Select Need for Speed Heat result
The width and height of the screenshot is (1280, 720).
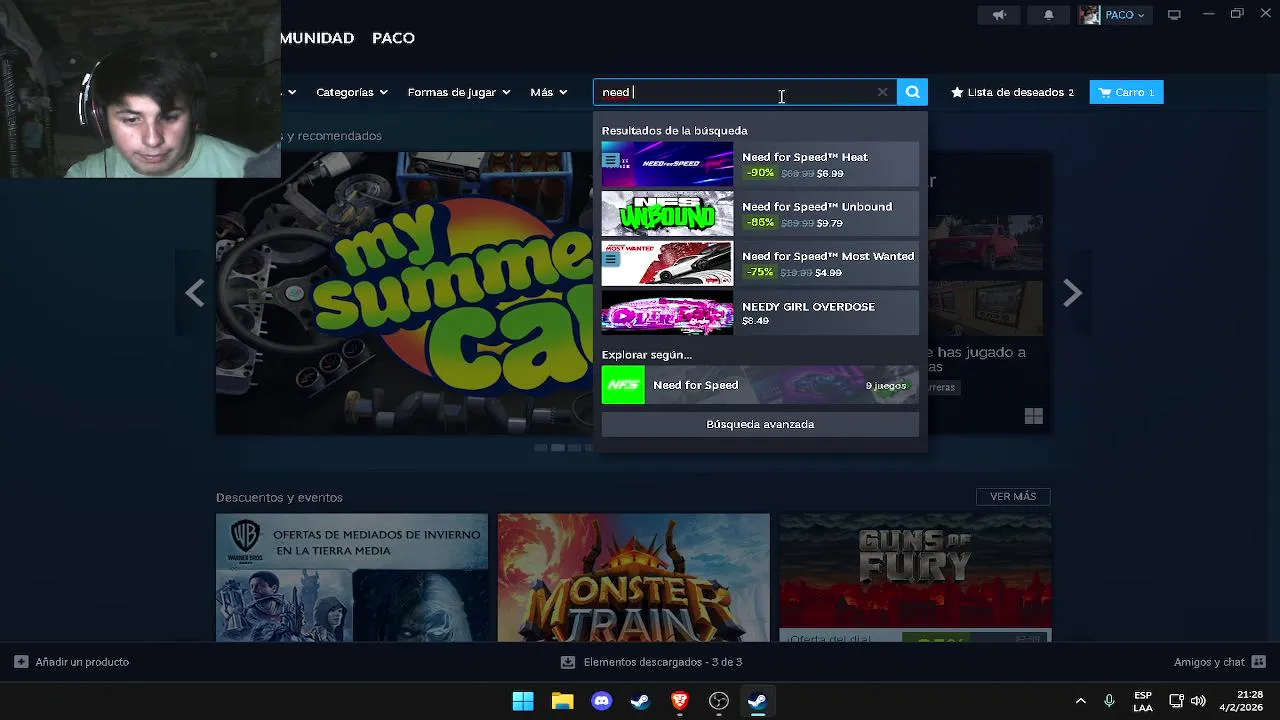tap(760, 165)
